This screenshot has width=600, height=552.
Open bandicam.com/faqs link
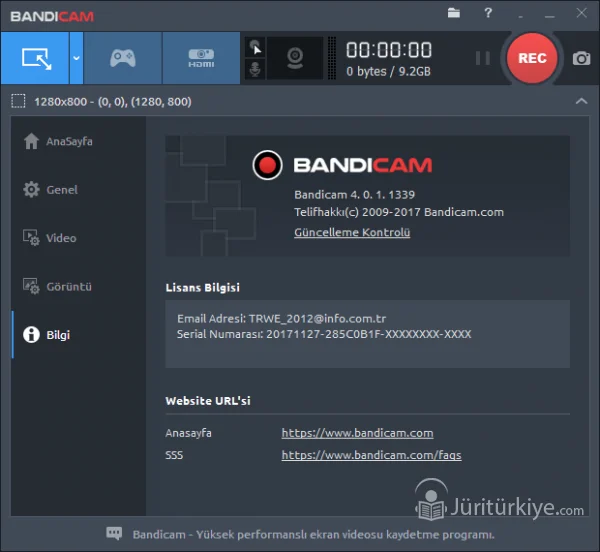(372, 455)
